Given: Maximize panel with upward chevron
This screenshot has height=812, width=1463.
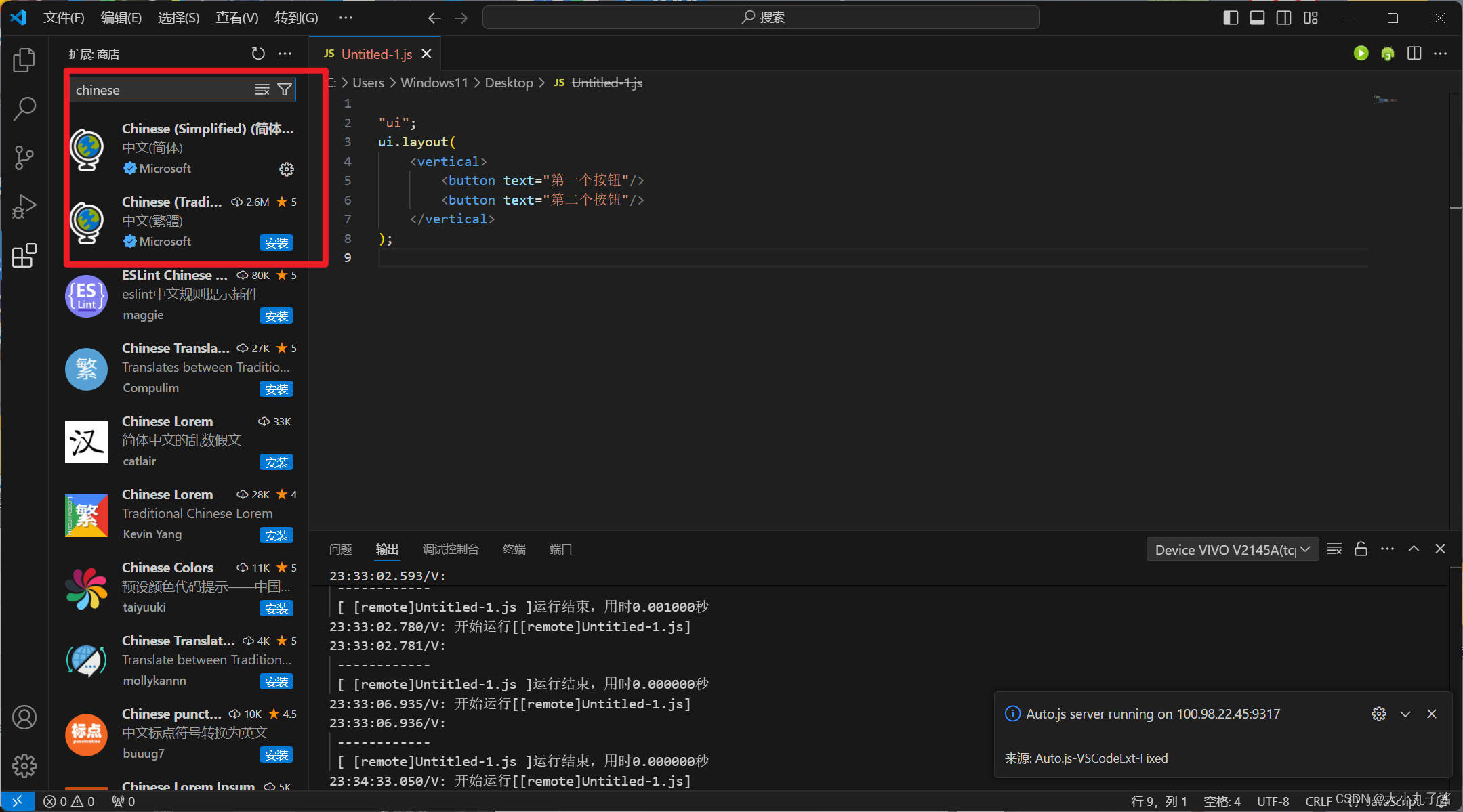Looking at the screenshot, I should coord(1414,549).
